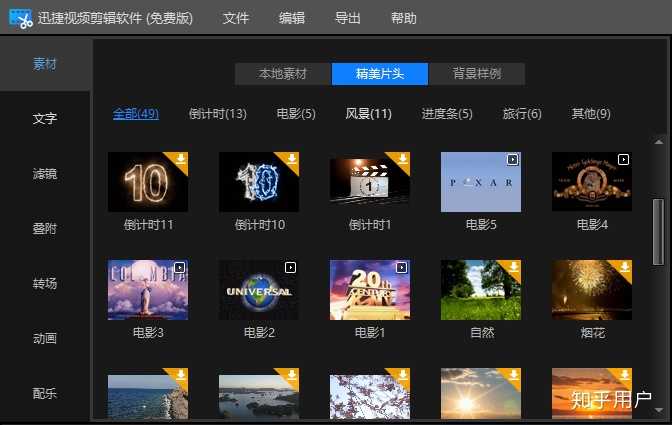Viewport: 672px width, 425px height.
Task: Open the 帮助 menu
Action: point(404,18)
